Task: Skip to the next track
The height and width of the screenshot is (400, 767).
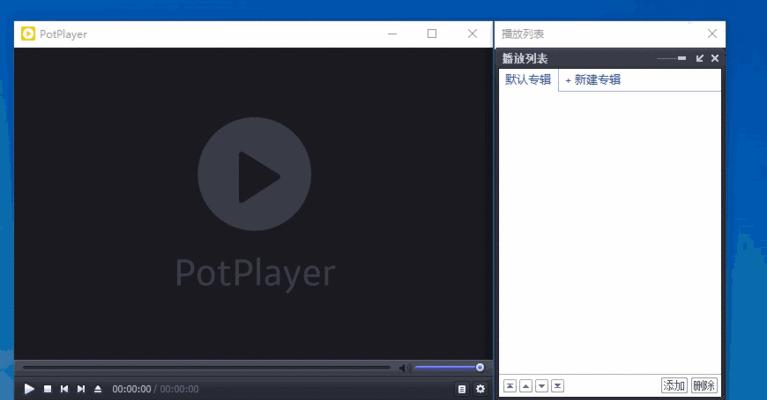Action: [81, 389]
